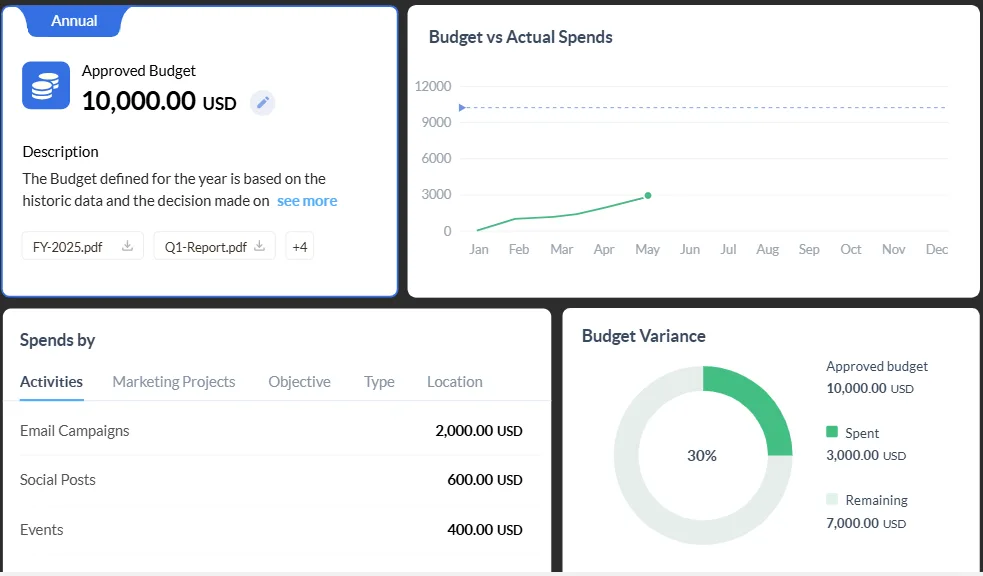Click the 400.00 USD spend amount
Screen dimensions: 983x576
click(485, 530)
